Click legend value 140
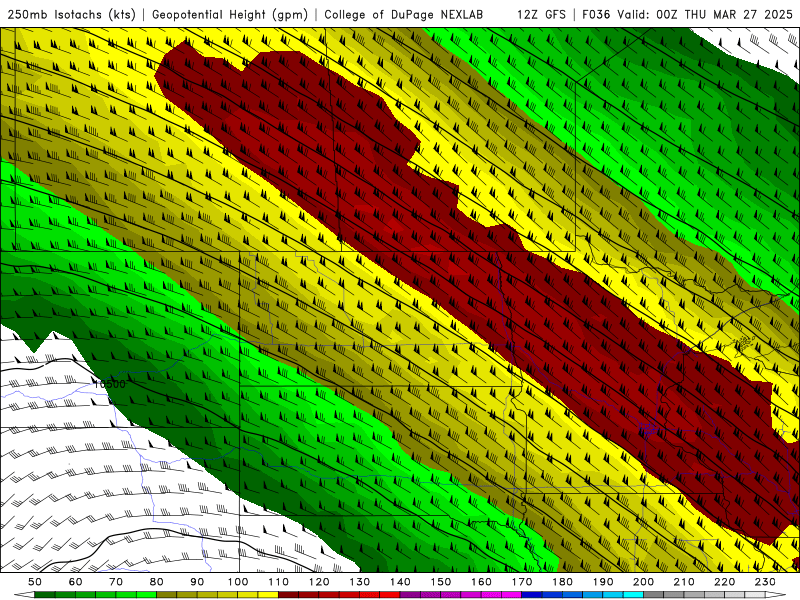 400,582
